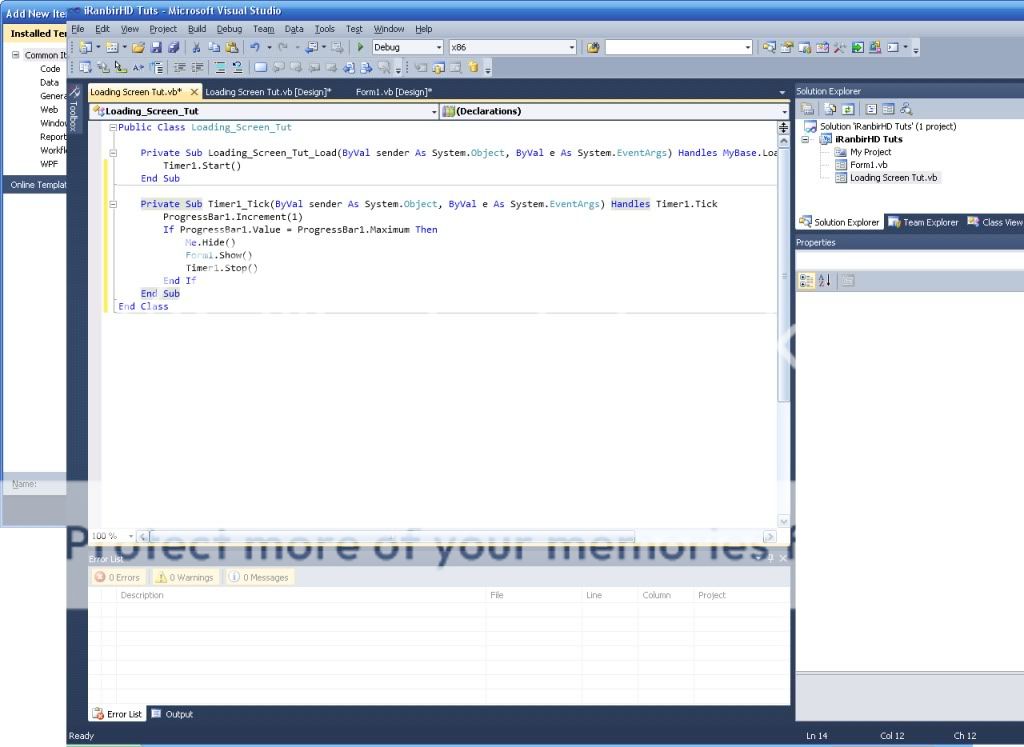Click Refresh icon in Solution Explorer toolbar
Image resolution: width=1024 pixels, height=747 pixels.
pos(846,109)
